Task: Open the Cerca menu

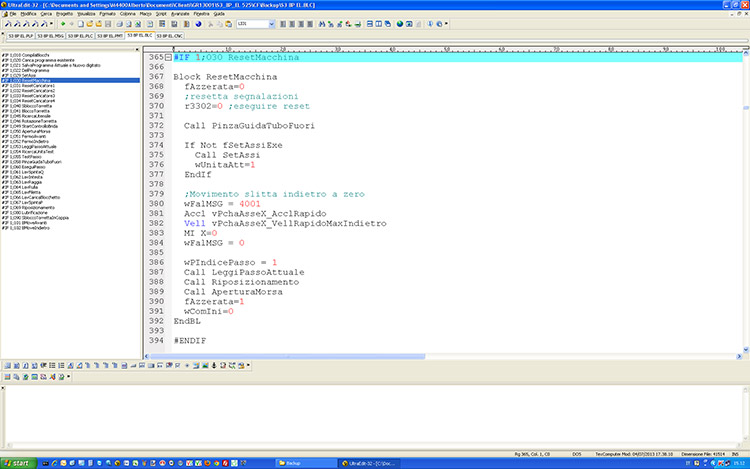Action: 46,14
